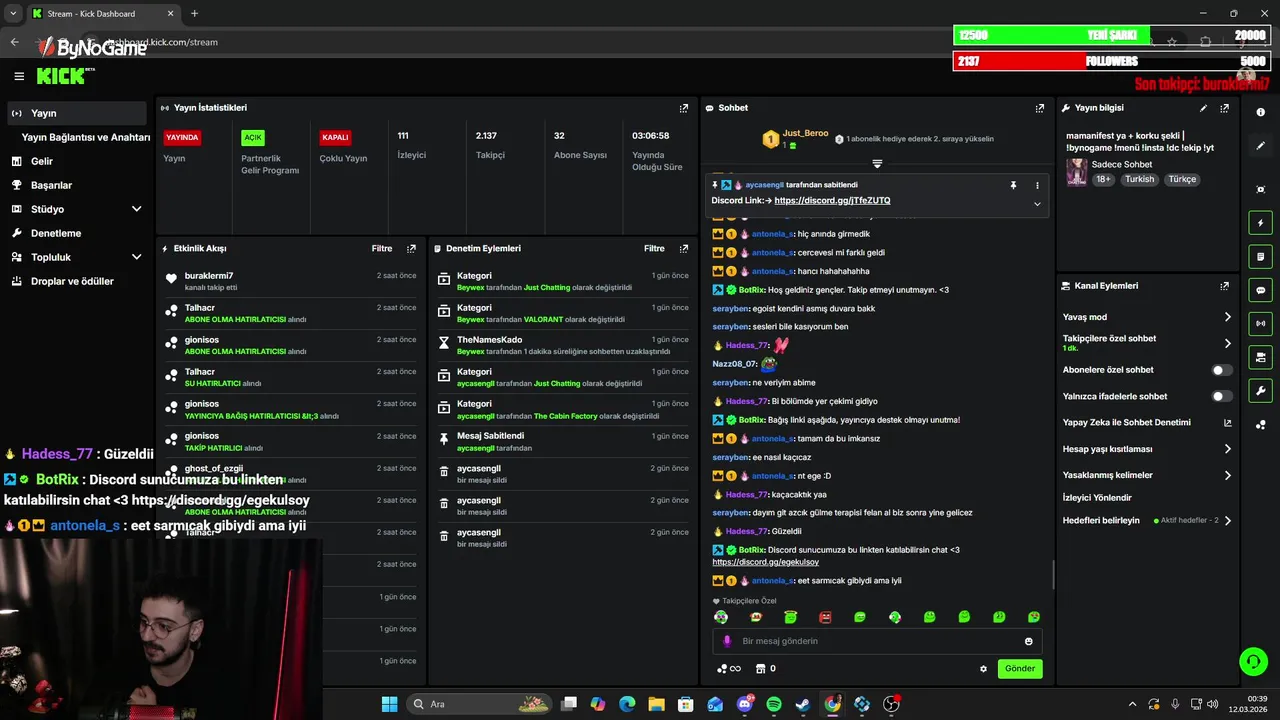Pop out the Yayın bilgisi panel
The image size is (1280, 720).
[x=1225, y=108]
